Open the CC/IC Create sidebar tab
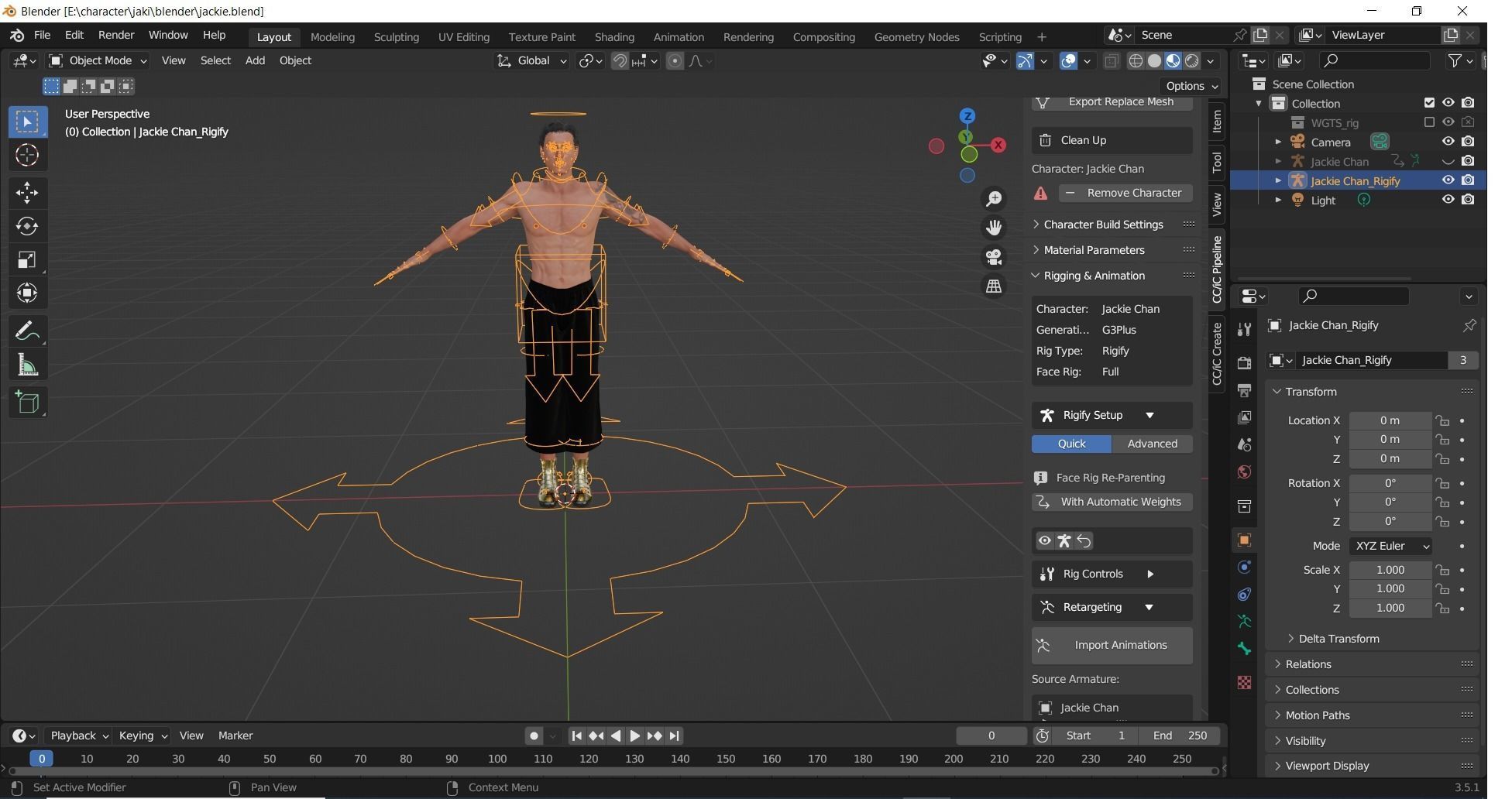The image size is (1512, 799). coord(1217,353)
